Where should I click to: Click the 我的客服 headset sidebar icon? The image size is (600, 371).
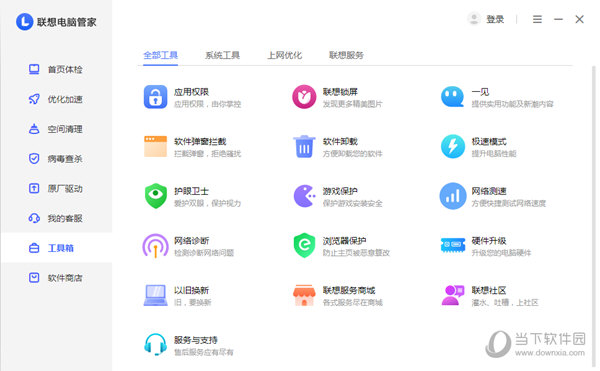(x=34, y=218)
